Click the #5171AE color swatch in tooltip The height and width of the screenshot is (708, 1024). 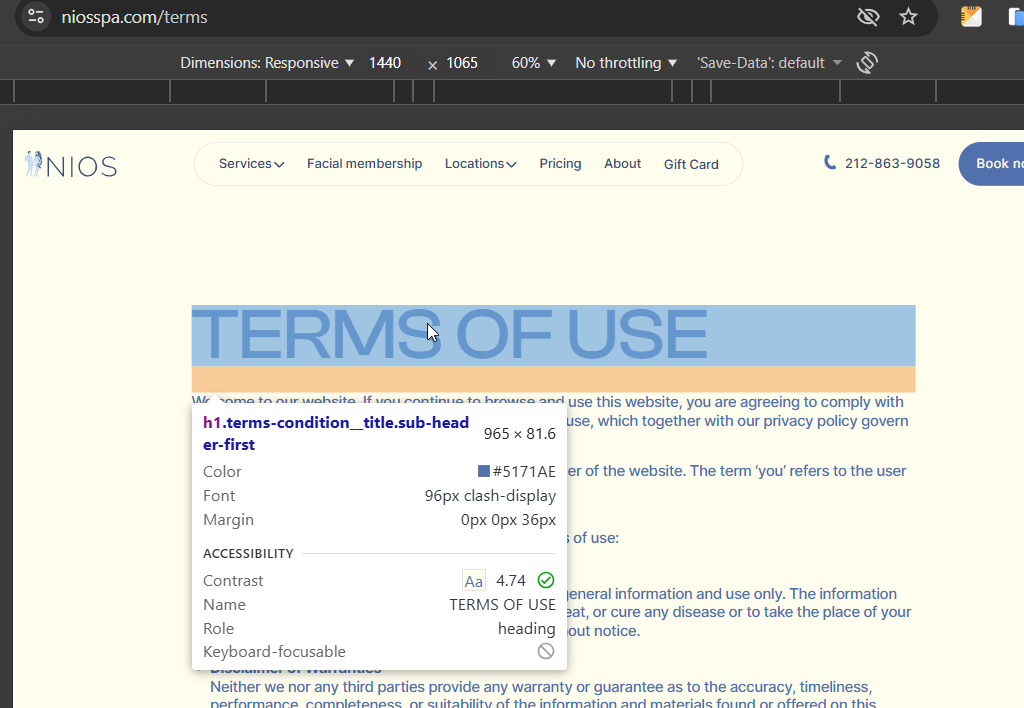tap(484, 471)
